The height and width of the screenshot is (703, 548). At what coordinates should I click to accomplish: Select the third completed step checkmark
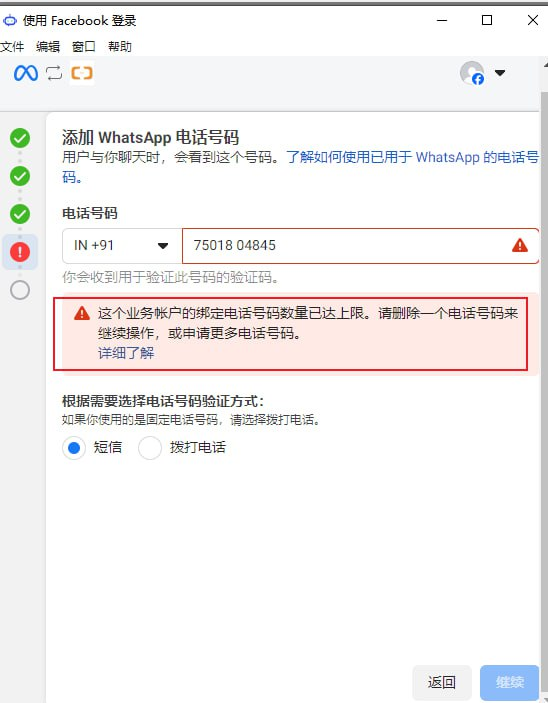coord(20,214)
